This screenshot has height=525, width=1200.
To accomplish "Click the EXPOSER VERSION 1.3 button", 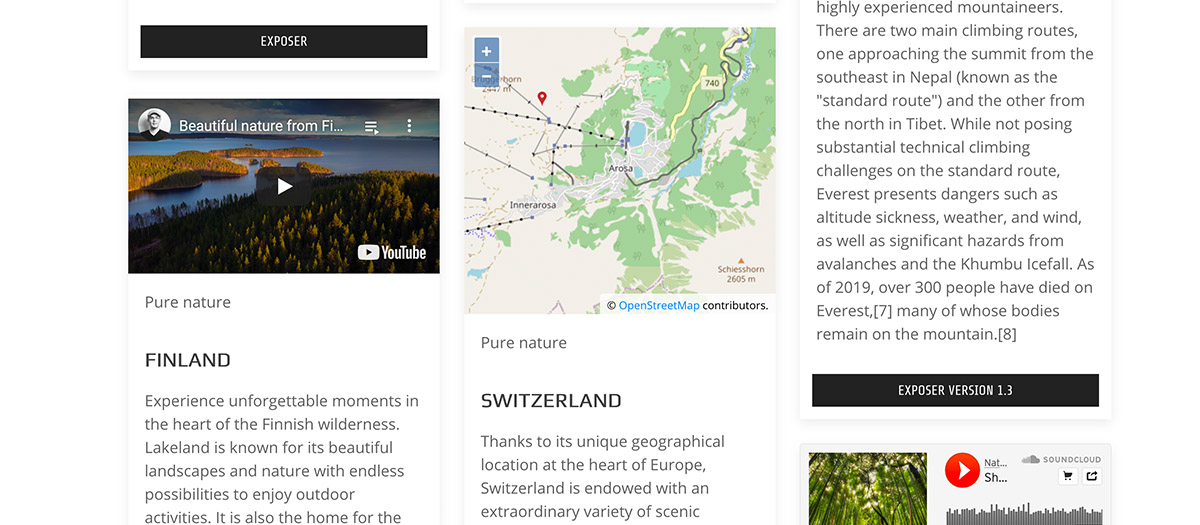I will 955,390.
